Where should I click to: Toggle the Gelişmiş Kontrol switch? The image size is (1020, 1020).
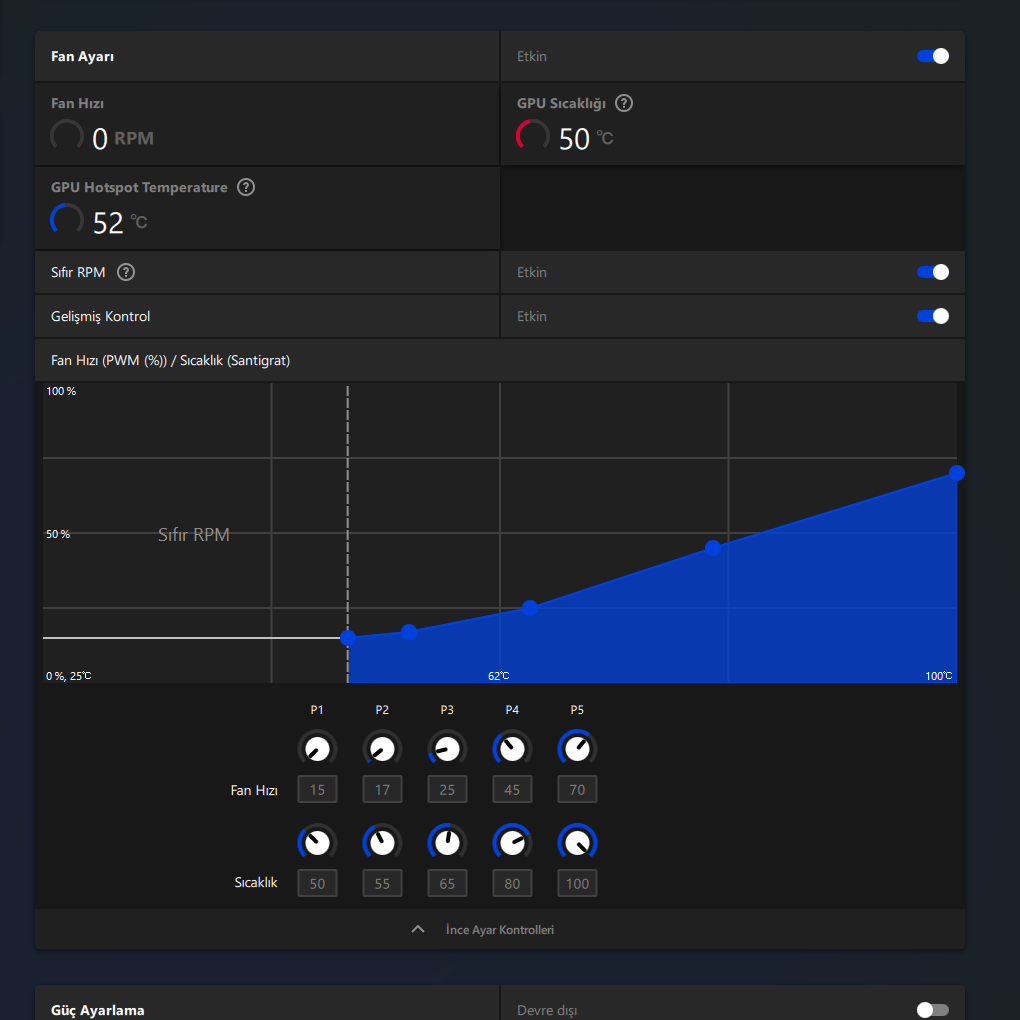932,316
